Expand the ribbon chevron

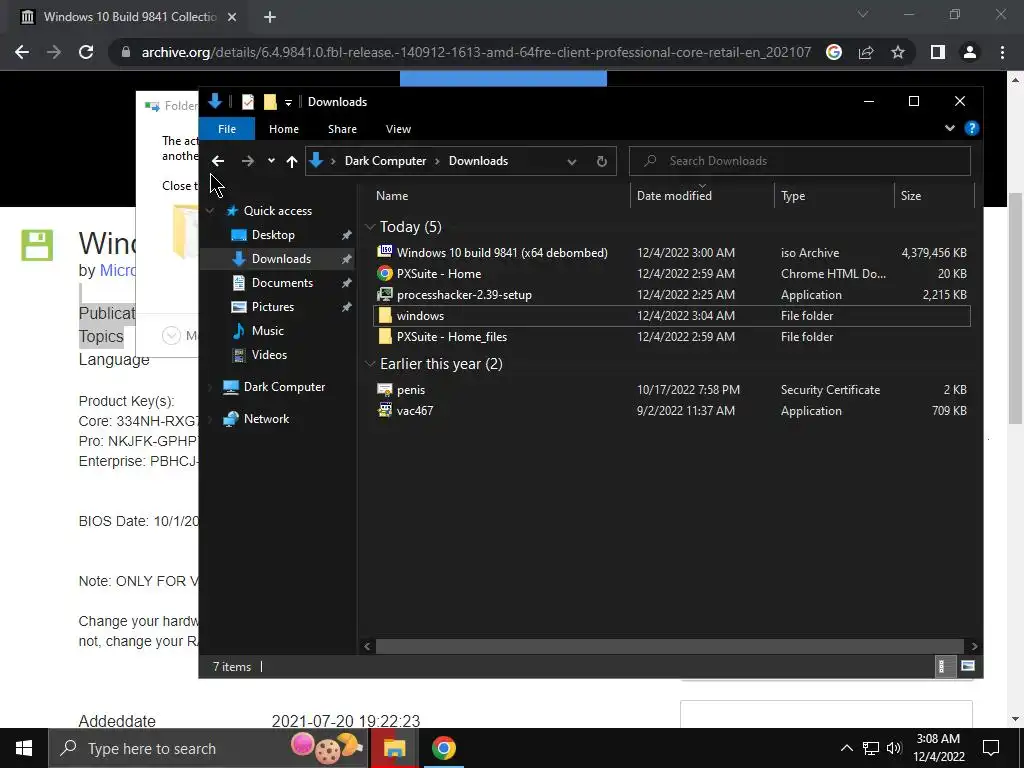(950, 128)
